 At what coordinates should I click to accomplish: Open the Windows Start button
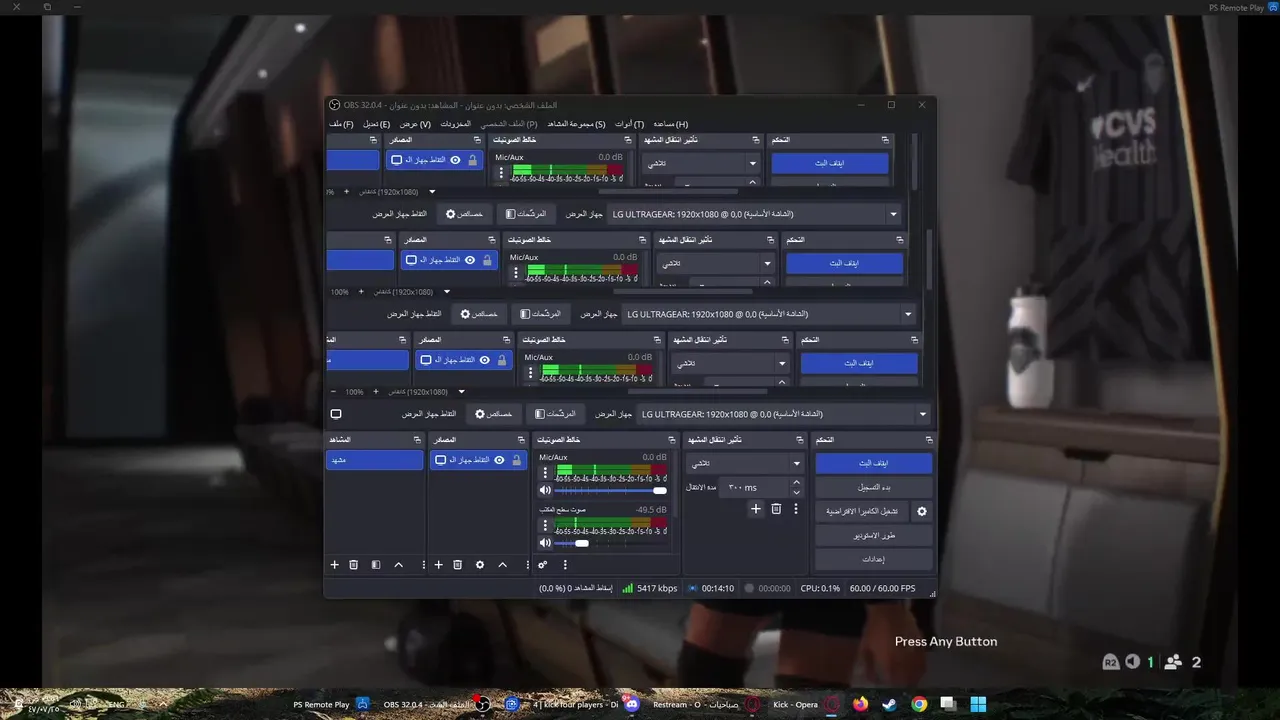tap(978, 704)
